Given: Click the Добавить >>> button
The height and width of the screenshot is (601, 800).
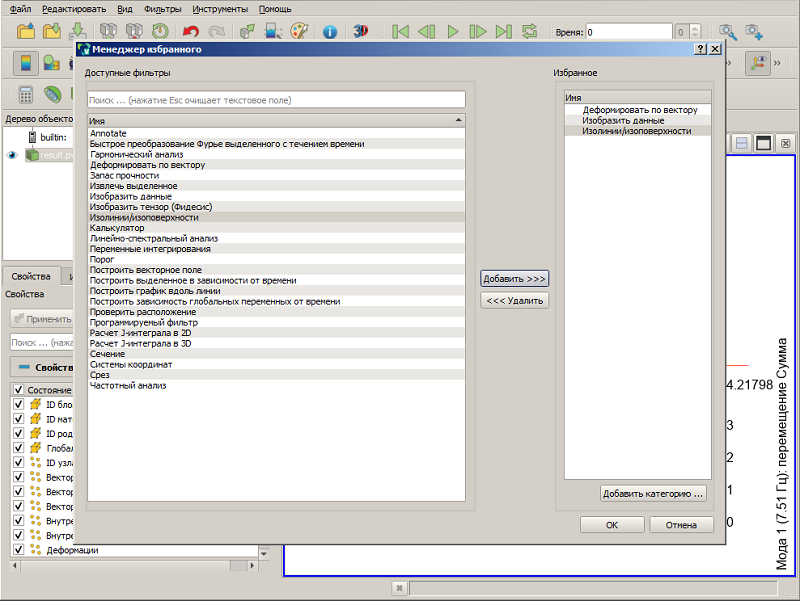Looking at the screenshot, I should pos(514,279).
